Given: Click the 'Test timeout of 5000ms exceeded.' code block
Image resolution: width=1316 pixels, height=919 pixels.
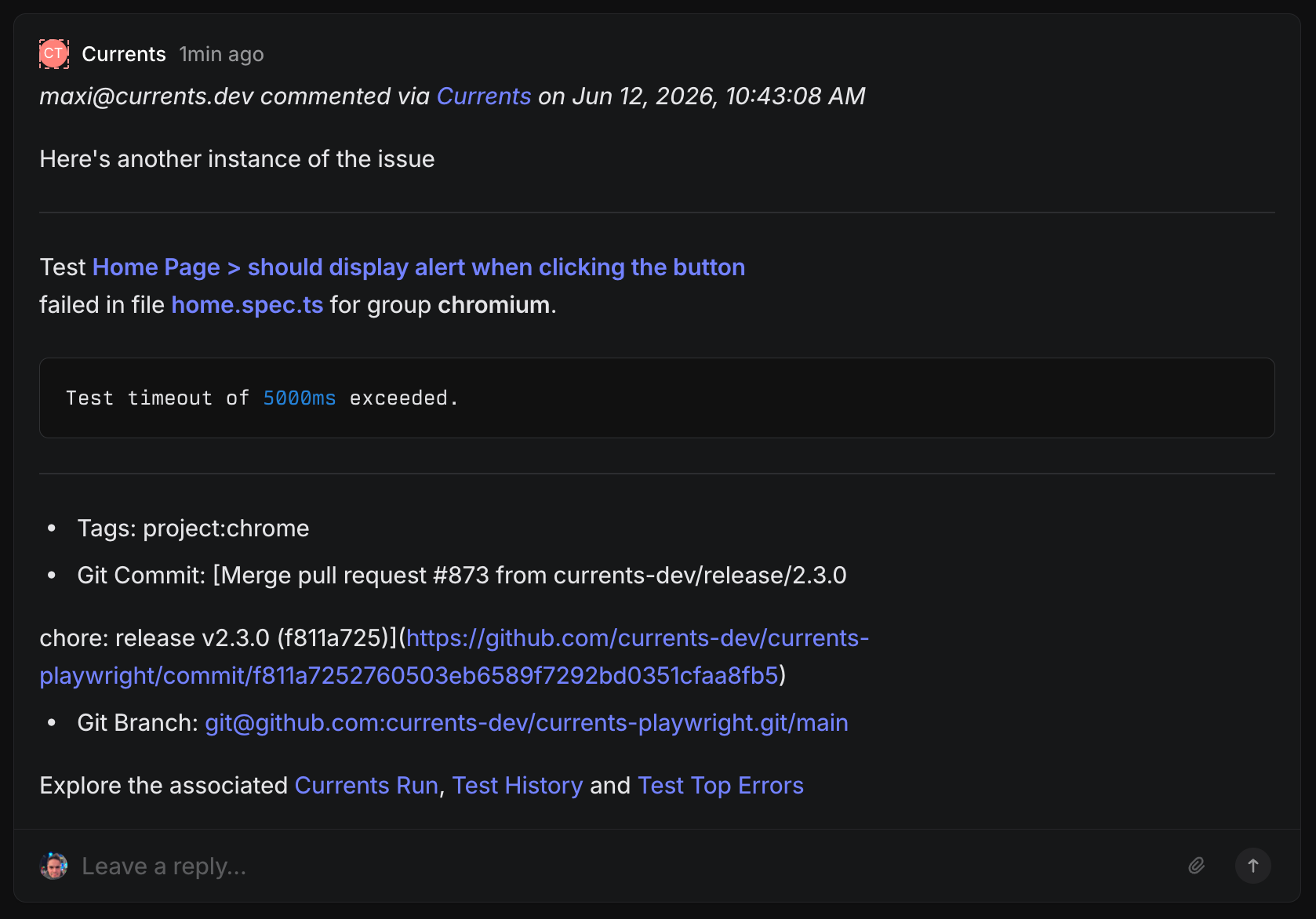Looking at the screenshot, I should pos(657,398).
